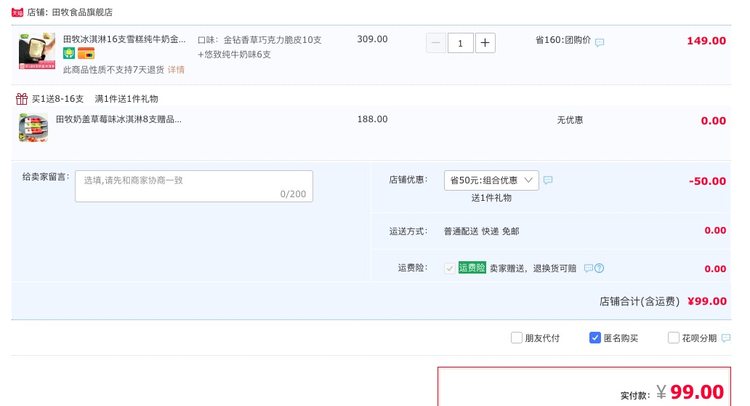Click the flavor text 金钻香草巧克力脆皮10支
Viewport: 750px width, 406px height.
[273, 40]
